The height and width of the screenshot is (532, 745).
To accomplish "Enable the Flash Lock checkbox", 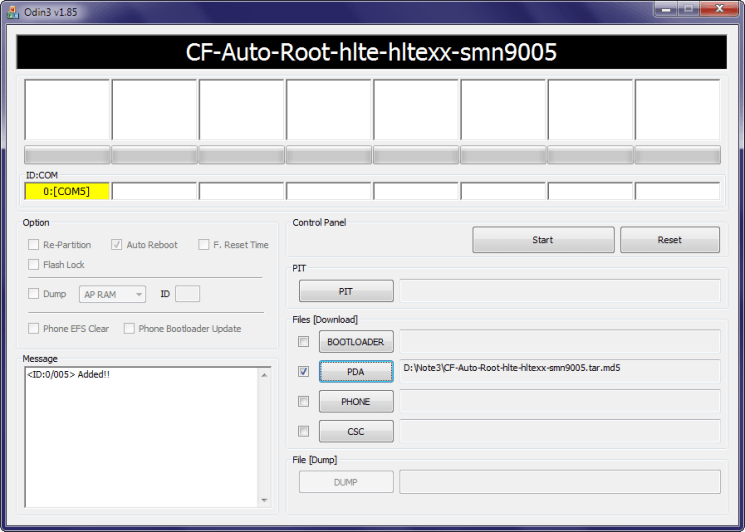I will (33, 265).
